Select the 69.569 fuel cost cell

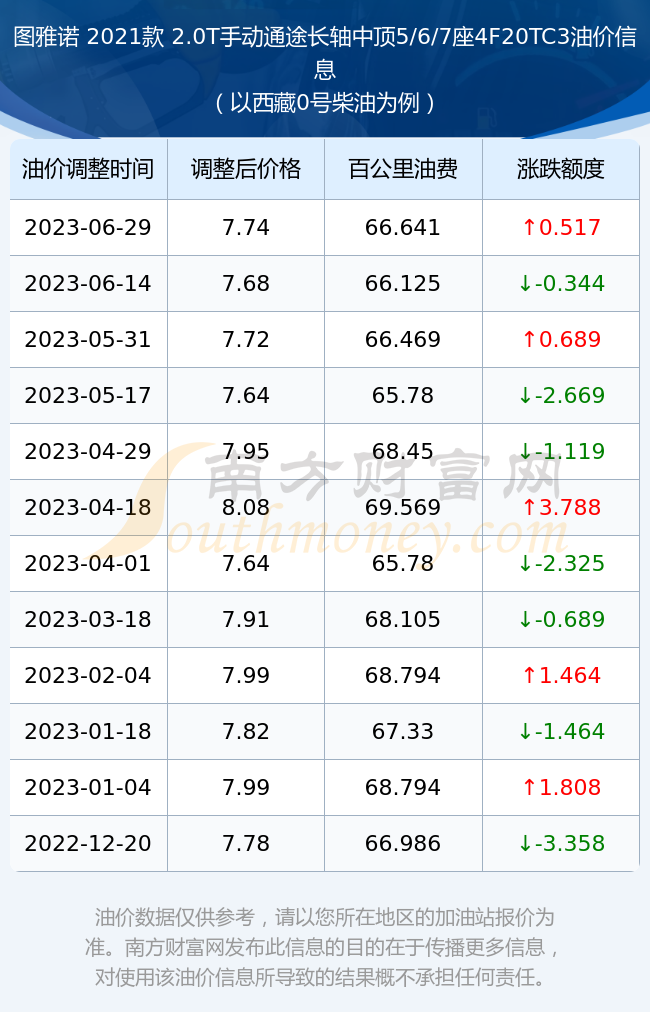(403, 507)
